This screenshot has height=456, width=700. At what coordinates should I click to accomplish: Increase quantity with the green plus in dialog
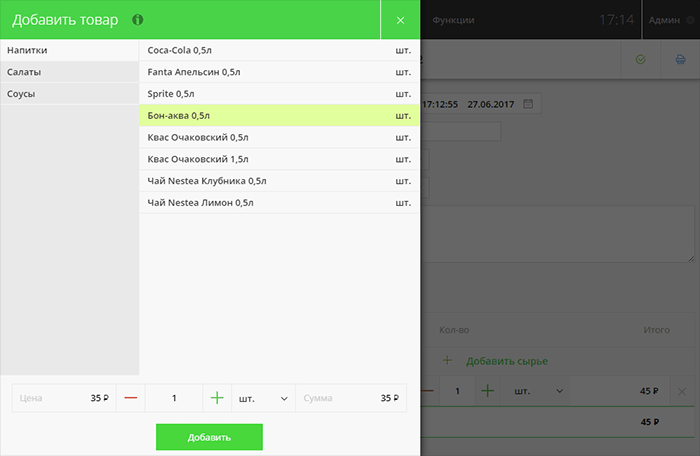[217, 398]
